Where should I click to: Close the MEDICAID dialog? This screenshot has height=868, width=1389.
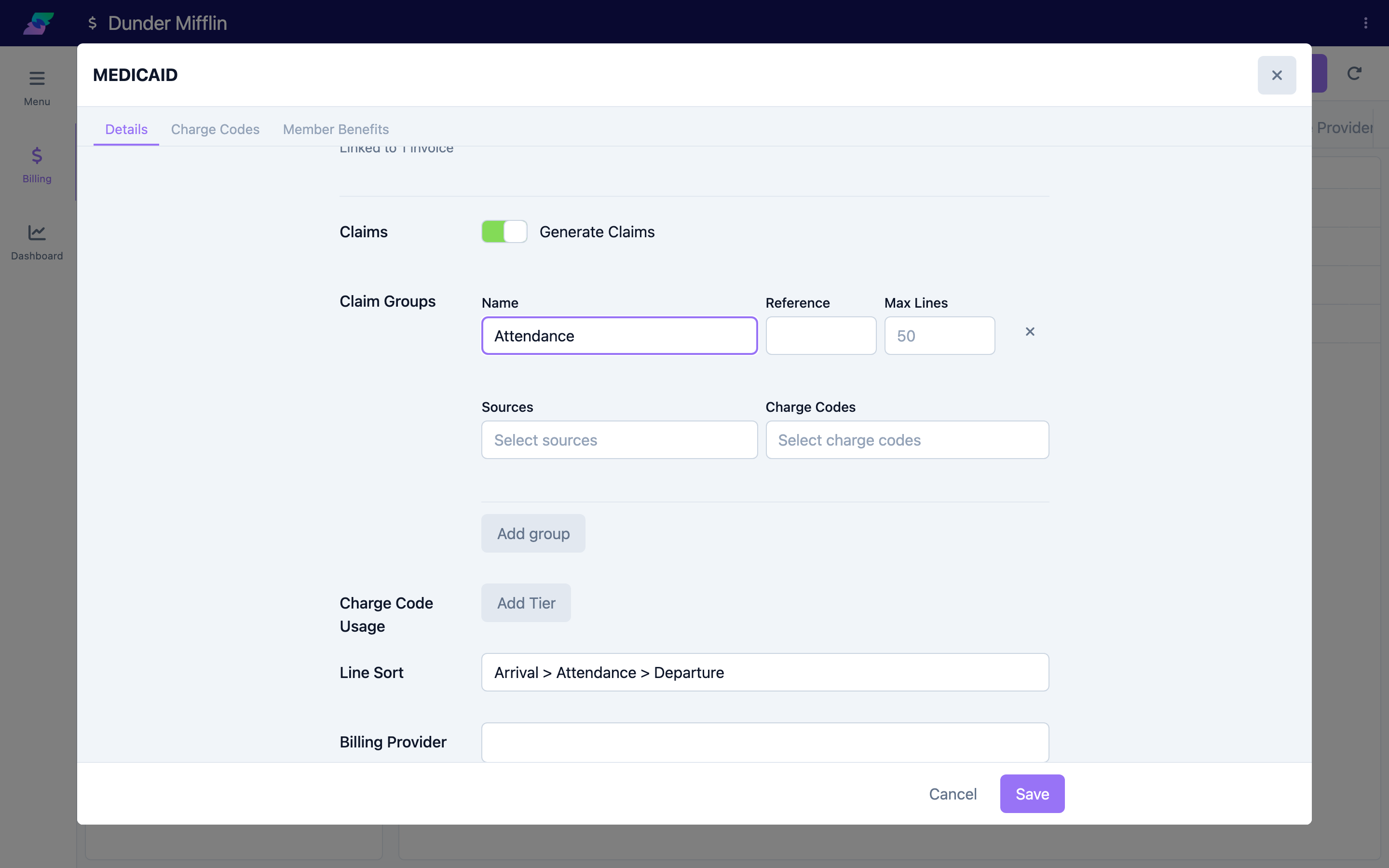coord(1277,75)
